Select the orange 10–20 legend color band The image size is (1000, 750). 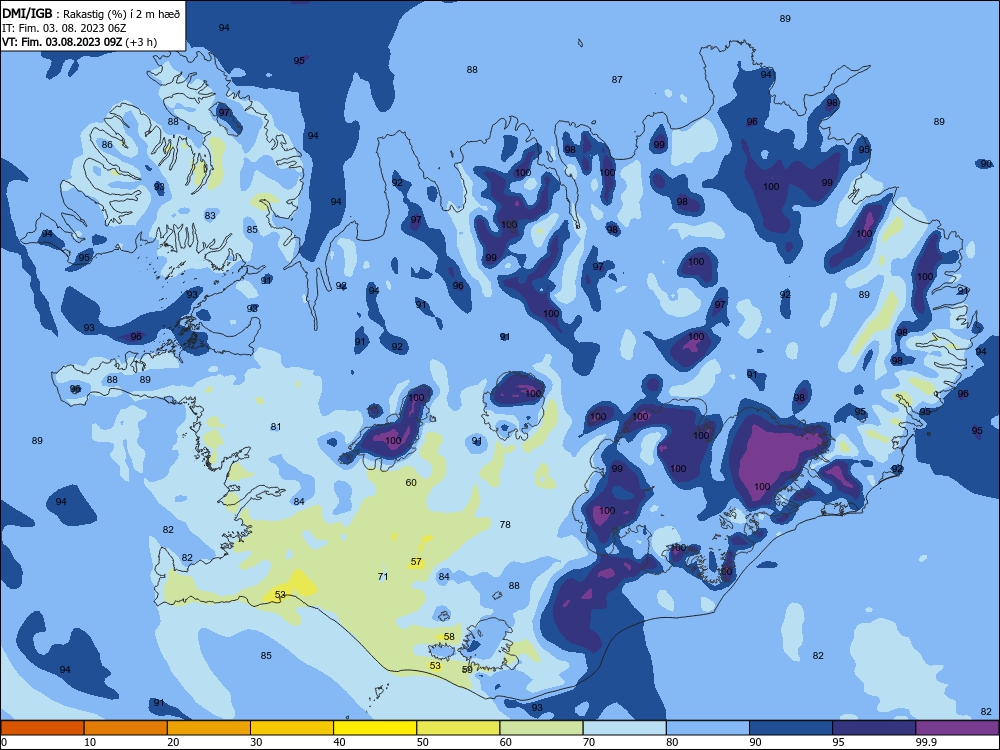[x=126, y=728]
